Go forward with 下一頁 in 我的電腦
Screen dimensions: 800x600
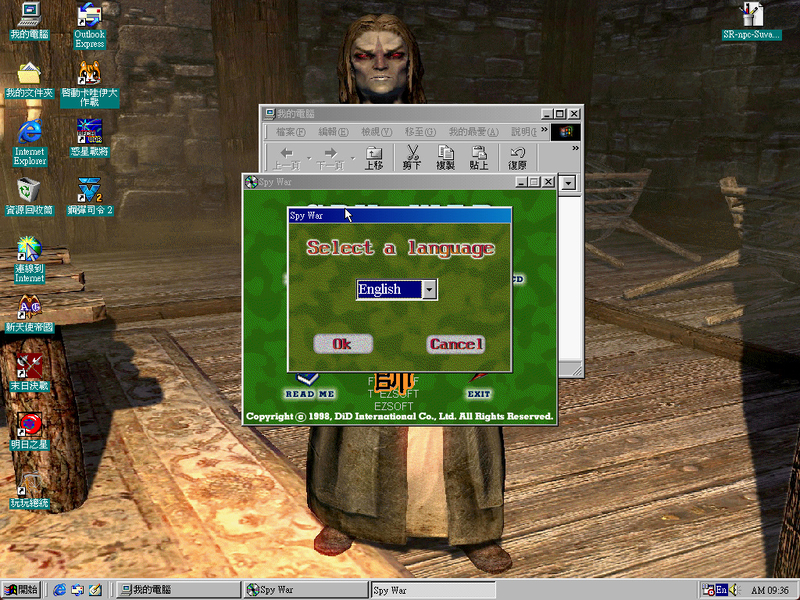(x=330, y=158)
